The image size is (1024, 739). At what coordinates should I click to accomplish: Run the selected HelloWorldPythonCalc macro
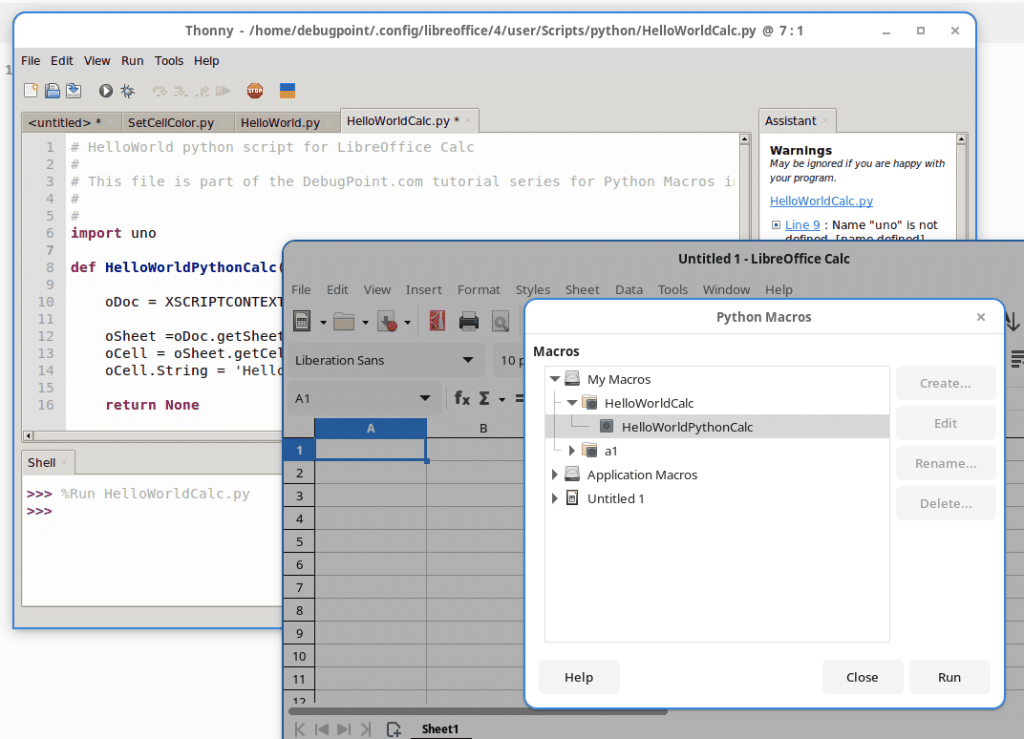[x=949, y=677]
